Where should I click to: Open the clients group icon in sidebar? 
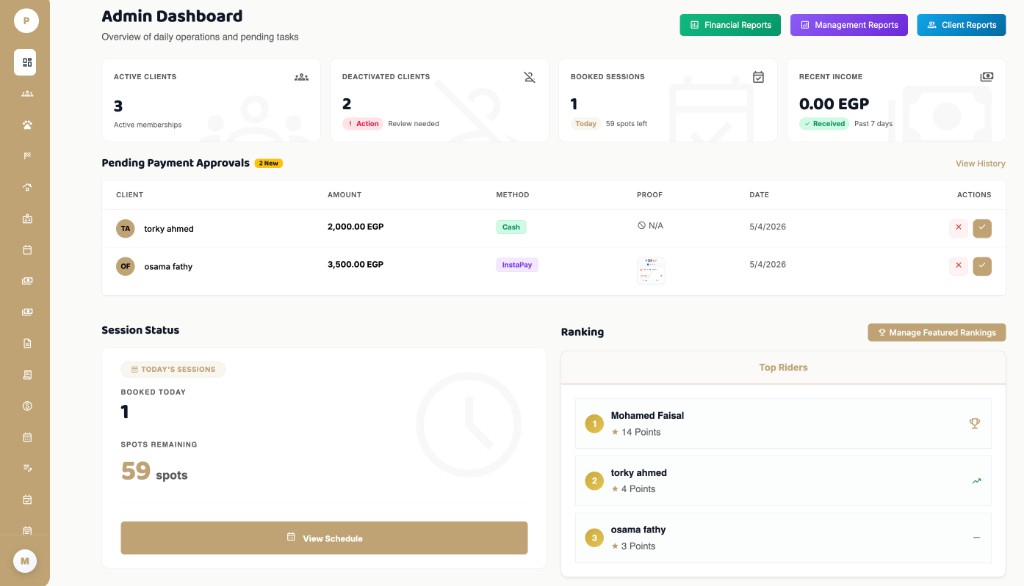point(27,94)
